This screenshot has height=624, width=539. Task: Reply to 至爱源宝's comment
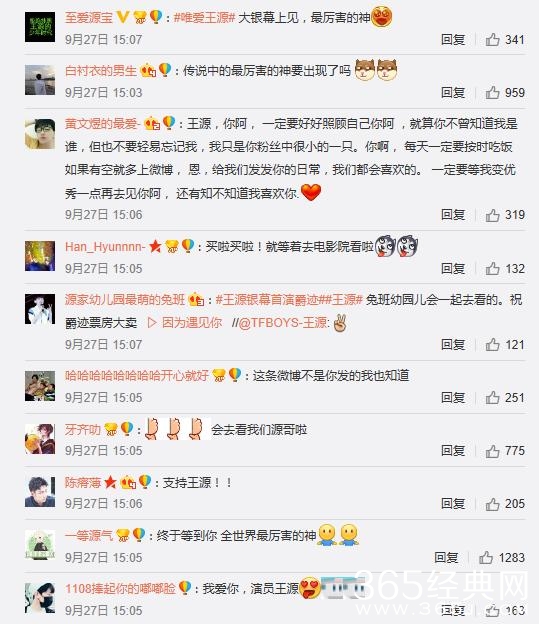pyautogui.click(x=453, y=39)
